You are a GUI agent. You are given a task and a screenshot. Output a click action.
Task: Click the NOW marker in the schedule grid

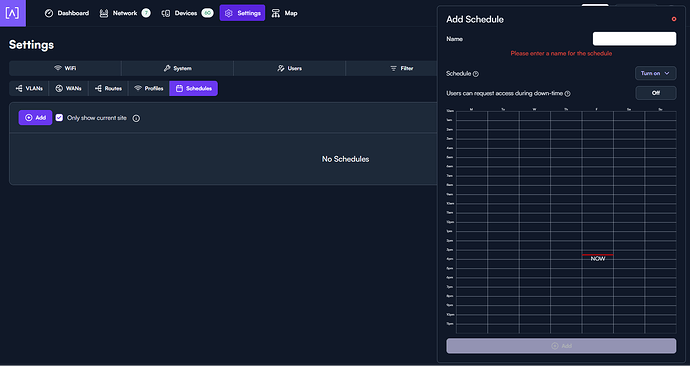click(x=598, y=258)
